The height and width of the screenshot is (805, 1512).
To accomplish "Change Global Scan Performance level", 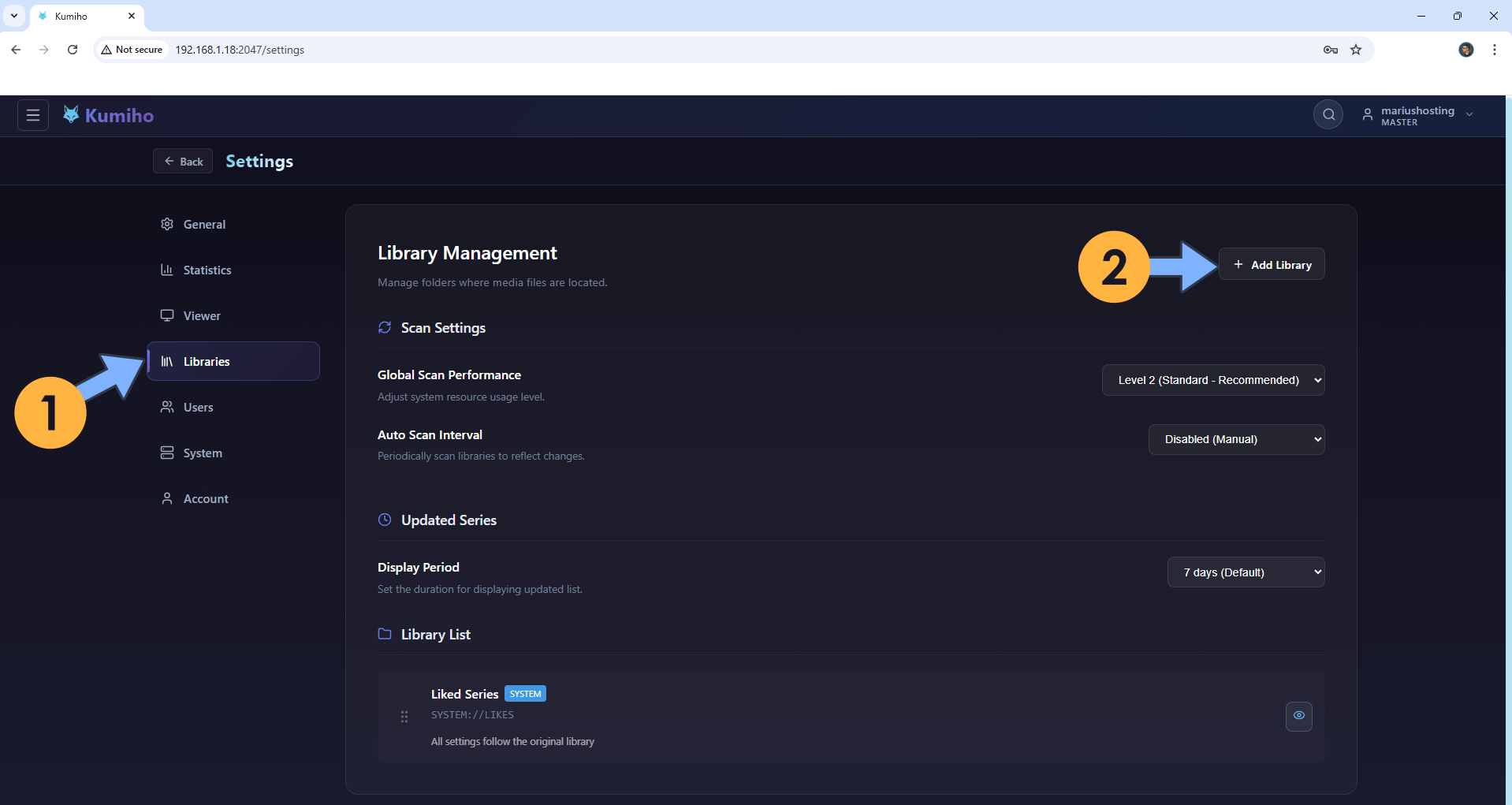I will (1213, 379).
